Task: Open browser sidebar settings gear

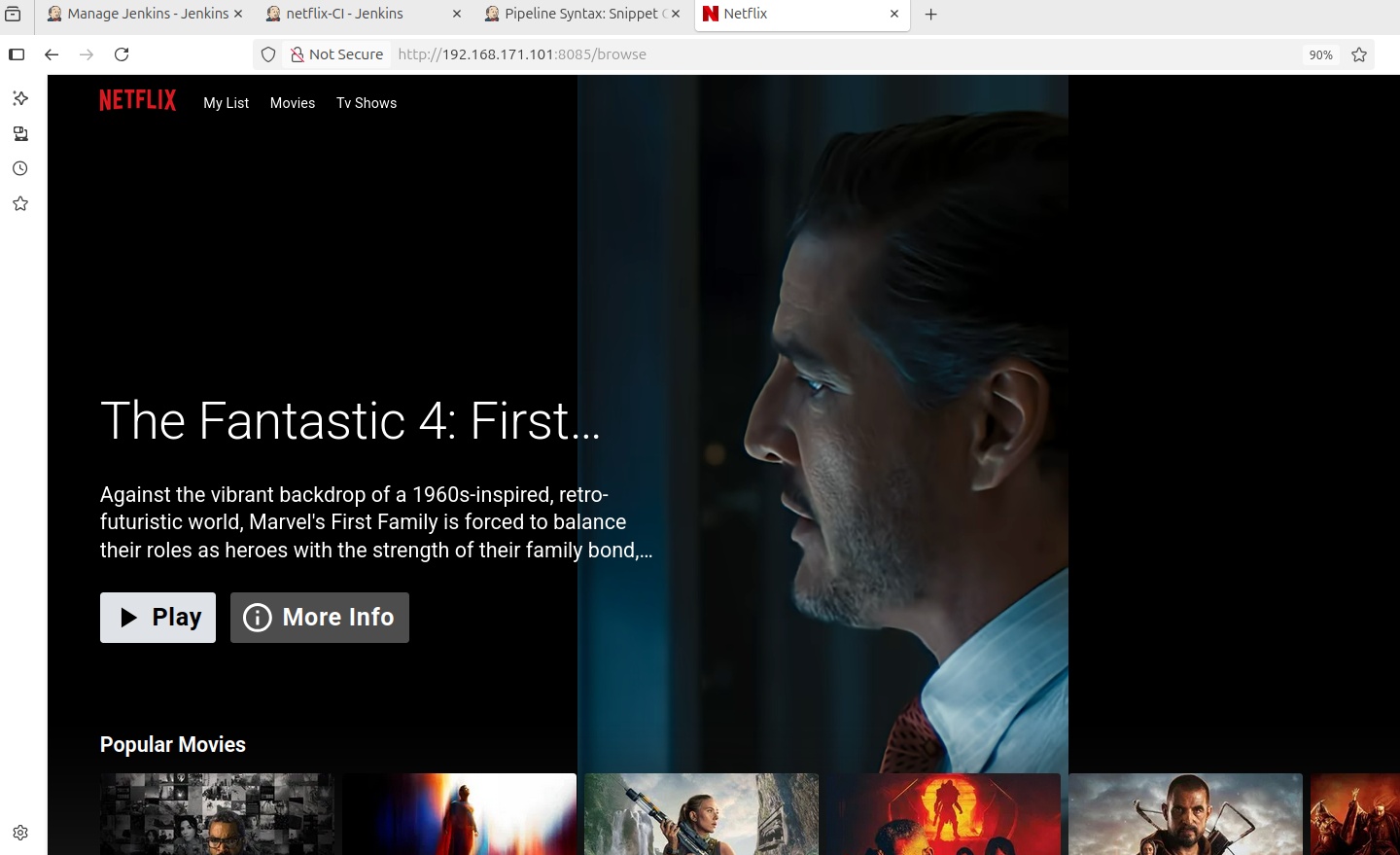Action: 20,833
